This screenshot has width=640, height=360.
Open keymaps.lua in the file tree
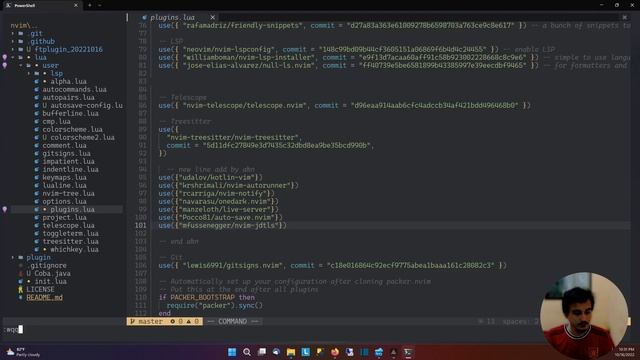click(64, 178)
